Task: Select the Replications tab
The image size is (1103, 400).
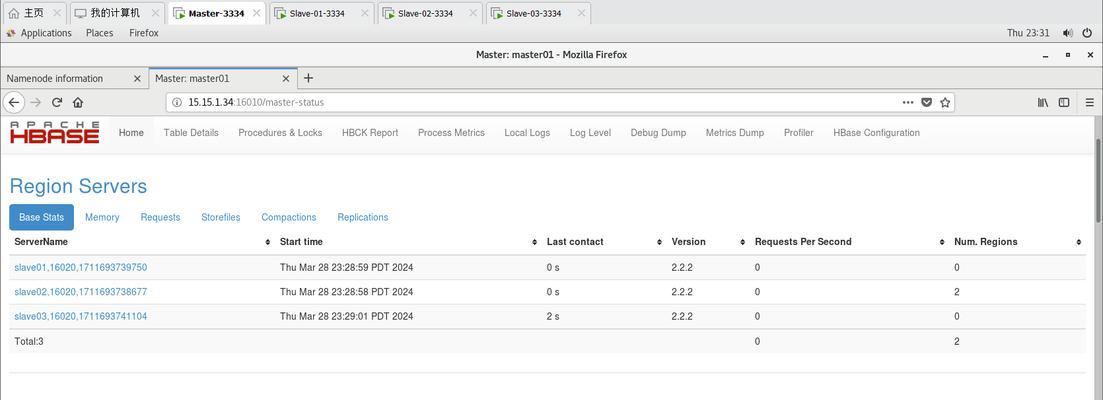Action: point(363,217)
